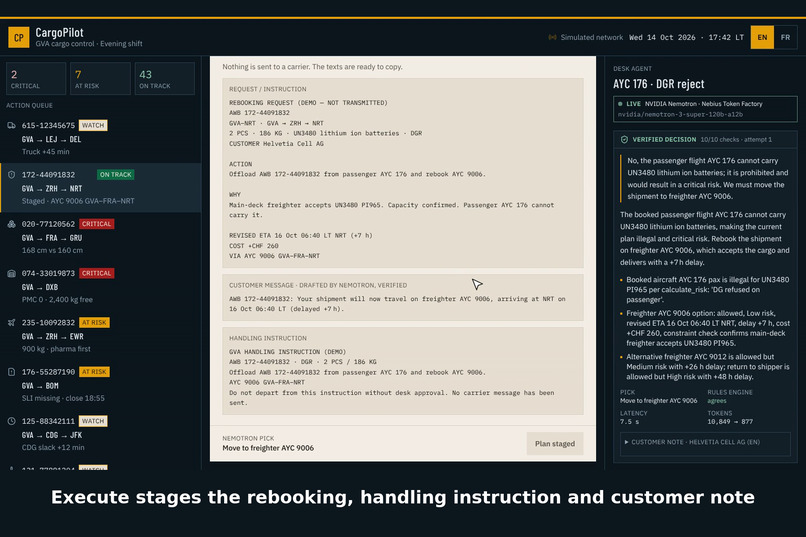This screenshot has width=806, height=537.
Task: Click the CRITICAL badge on 020-77120562
Action: point(97,224)
